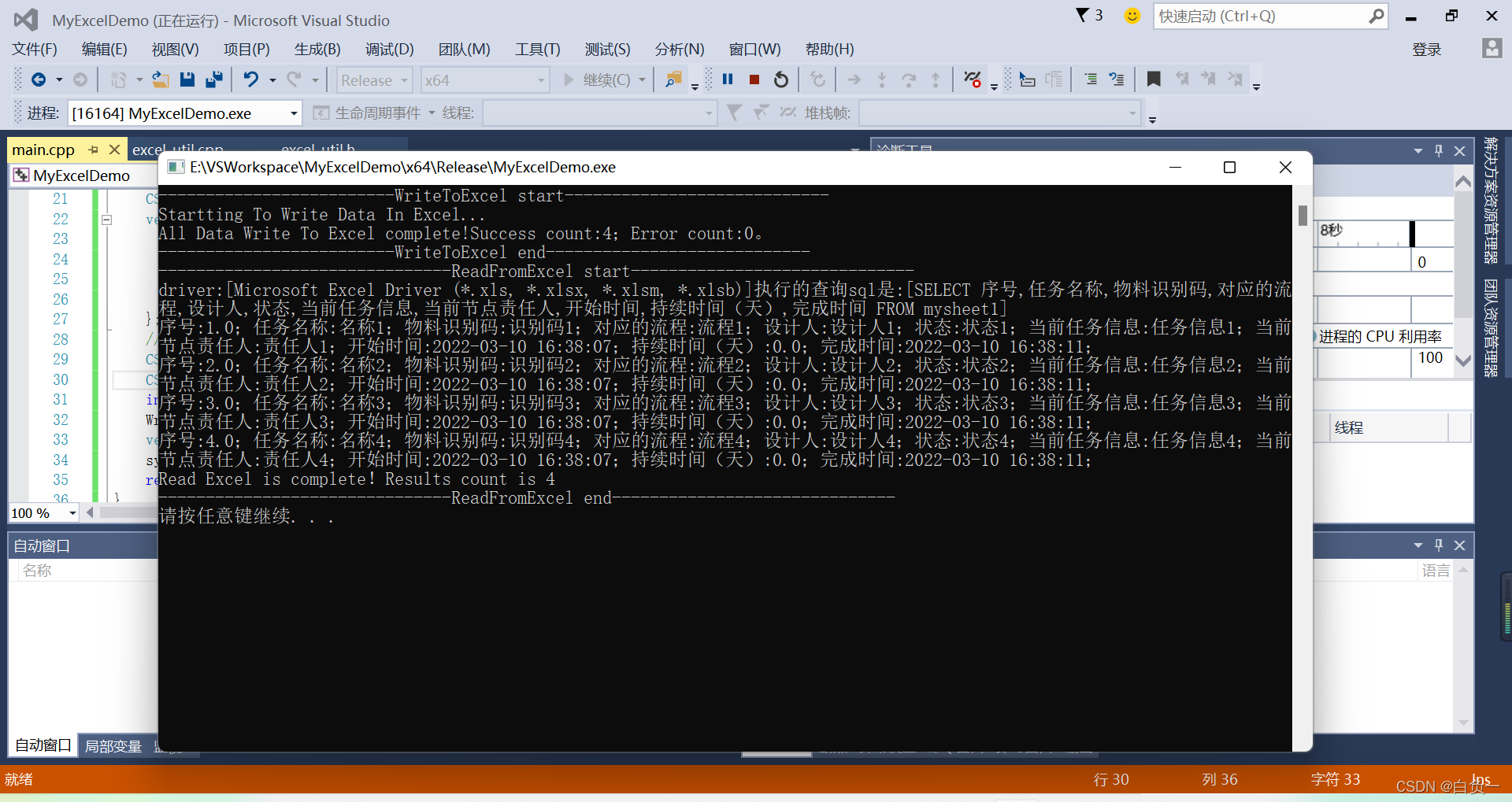Click the Display Object Member List icon
This screenshot has width=1512, height=802.
pos(1027,79)
